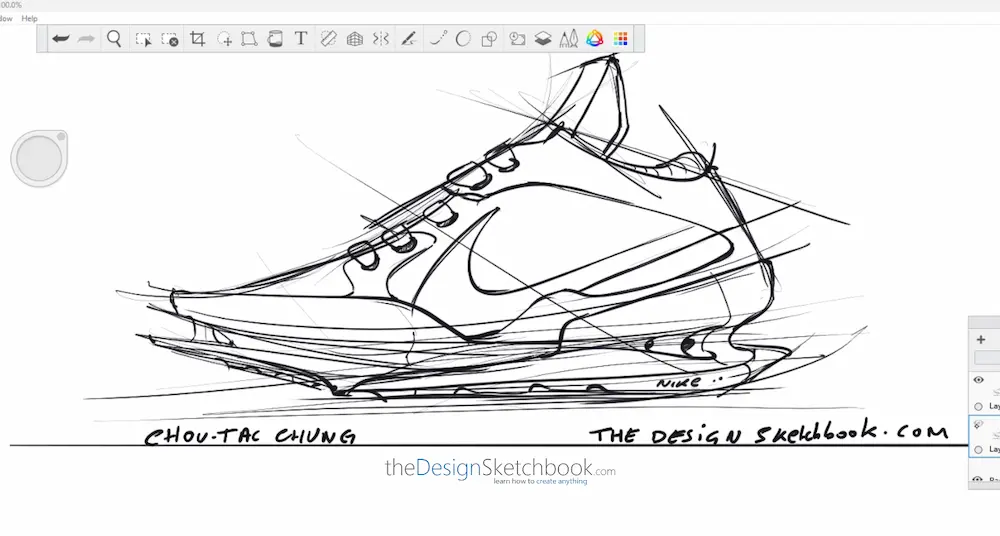Toggle the Steady Stroke pen tool
The width and height of the screenshot is (1000, 536).
(409, 40)
